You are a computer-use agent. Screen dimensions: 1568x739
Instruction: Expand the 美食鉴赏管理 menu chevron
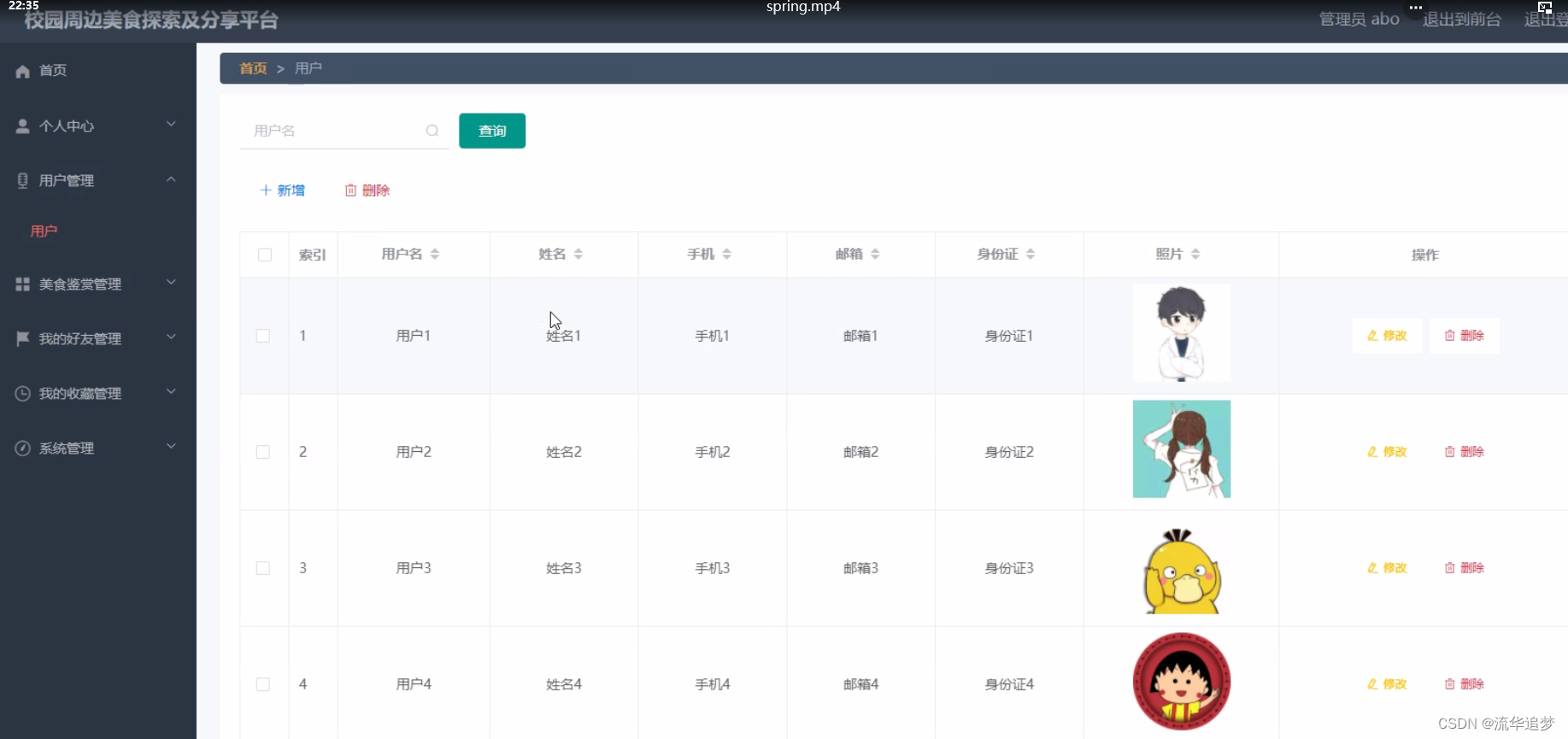[x=171, y=283]
